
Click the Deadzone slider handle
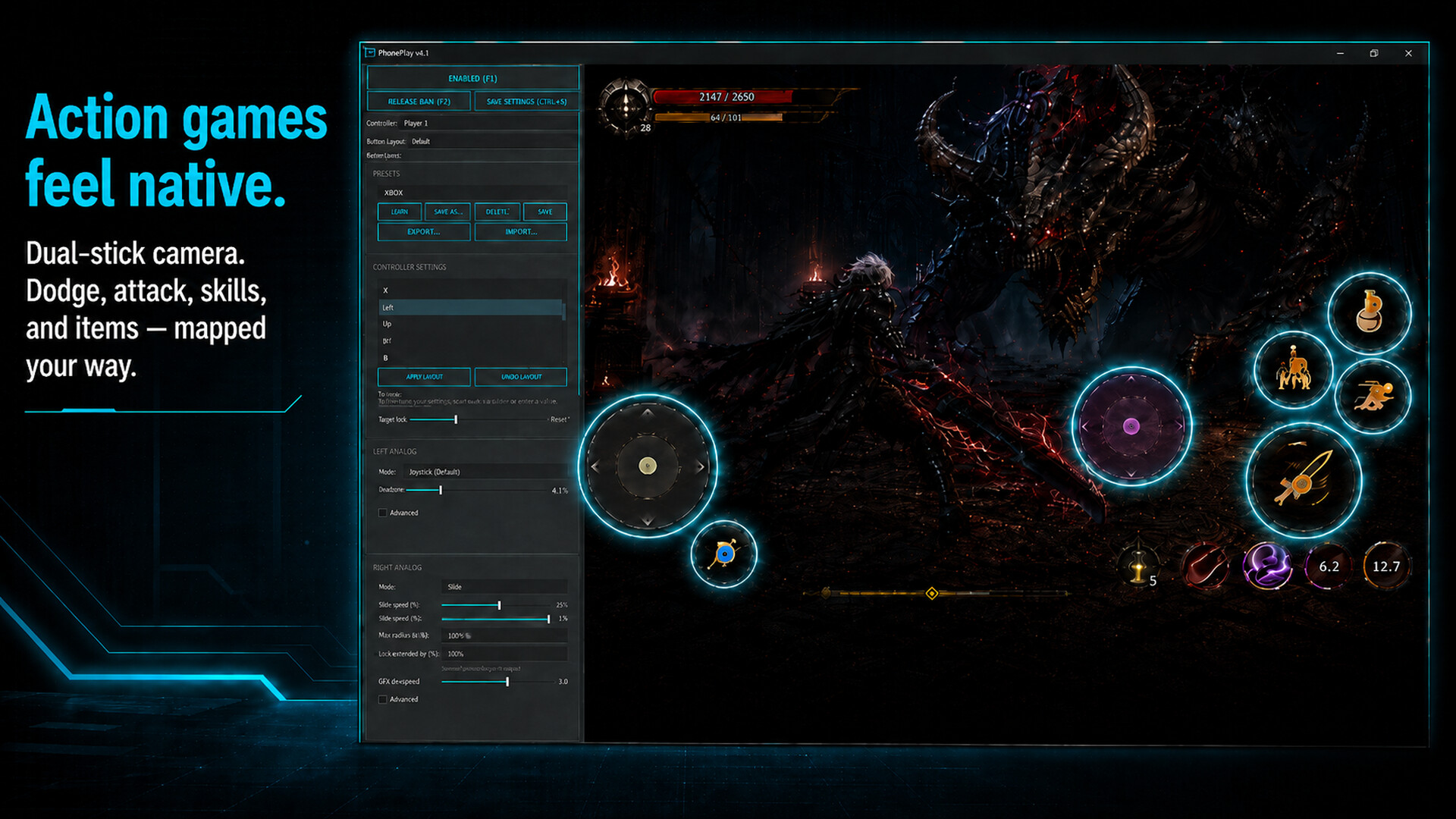(441, 490)
